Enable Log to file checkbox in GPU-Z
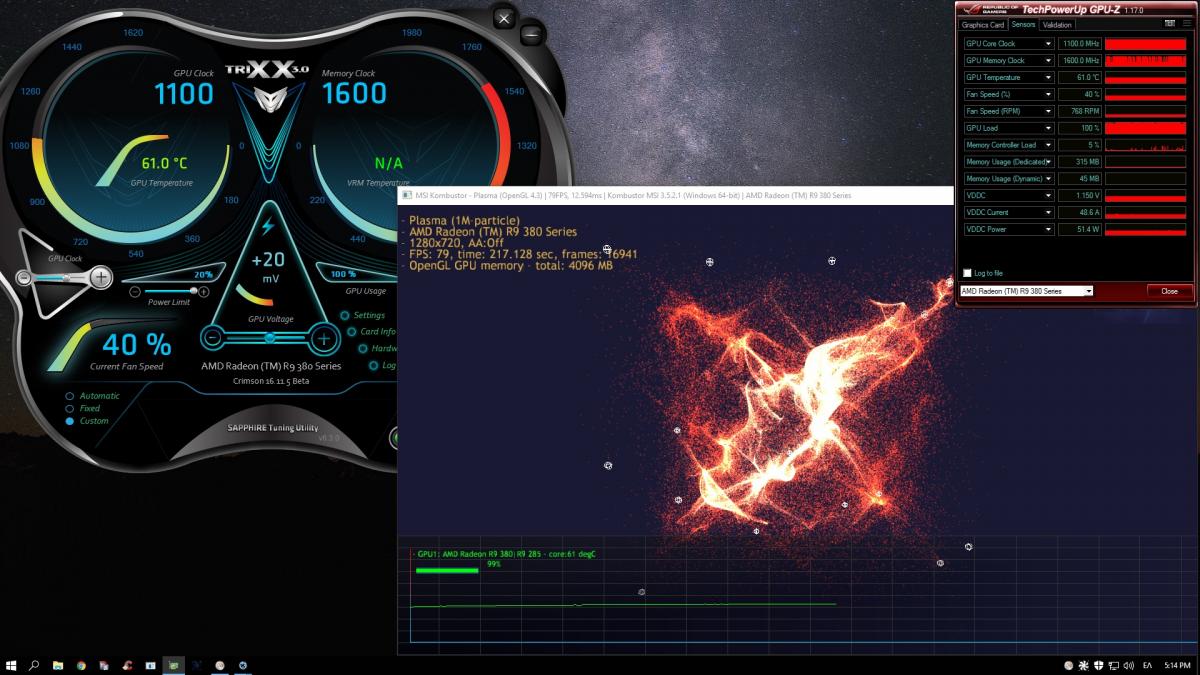This screenshot has width=1200, height=675. click(967, 273)
